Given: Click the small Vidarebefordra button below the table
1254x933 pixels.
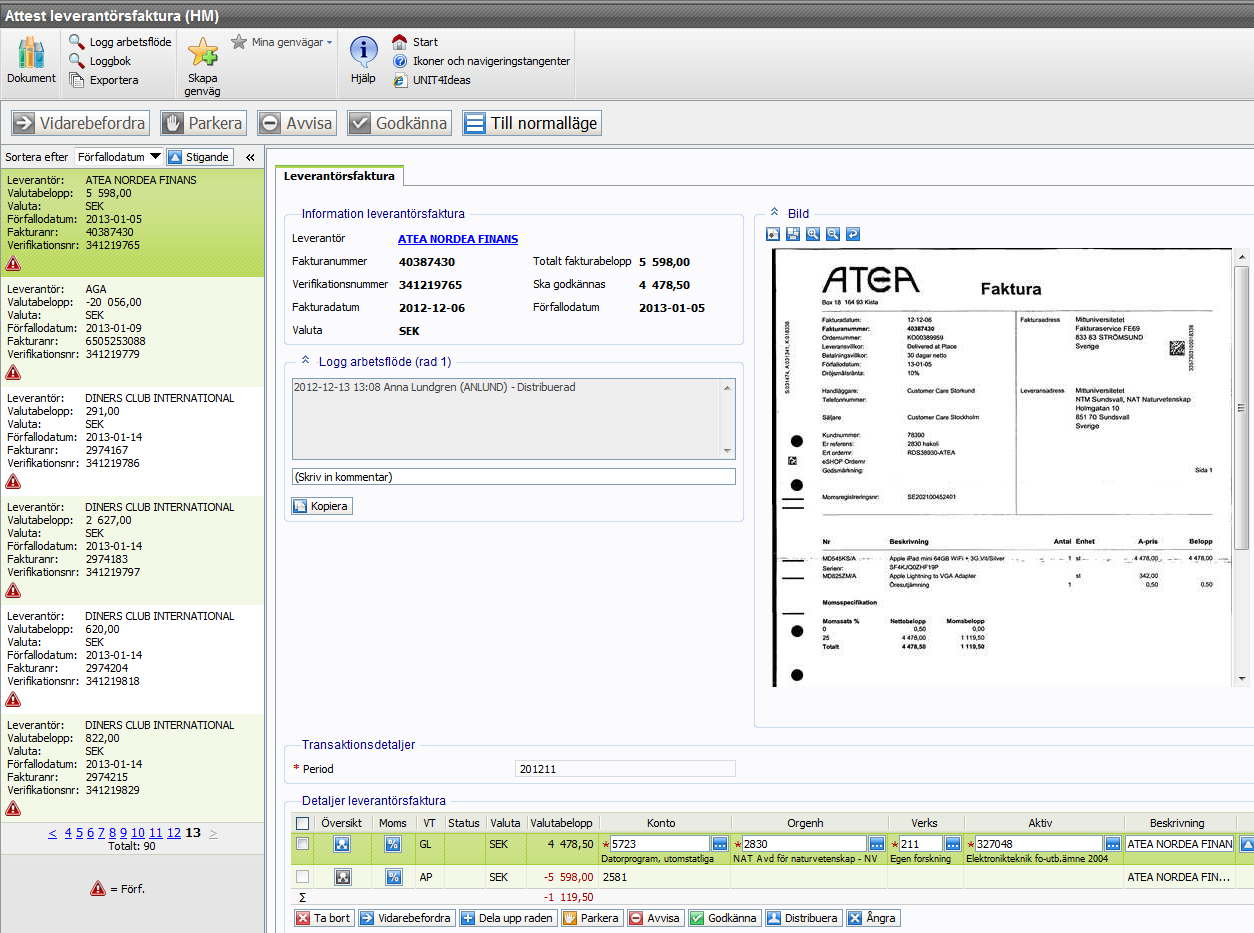Looking at the screenshot, I should (405, 918).
